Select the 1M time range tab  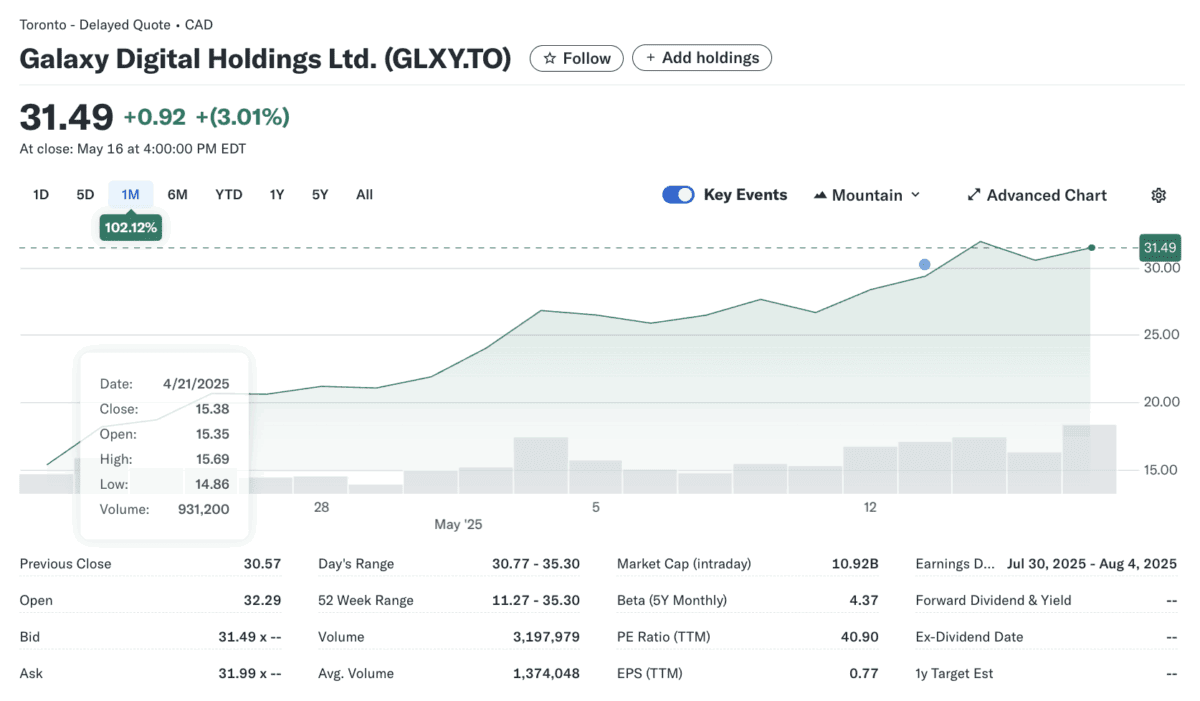coord(130,195)
